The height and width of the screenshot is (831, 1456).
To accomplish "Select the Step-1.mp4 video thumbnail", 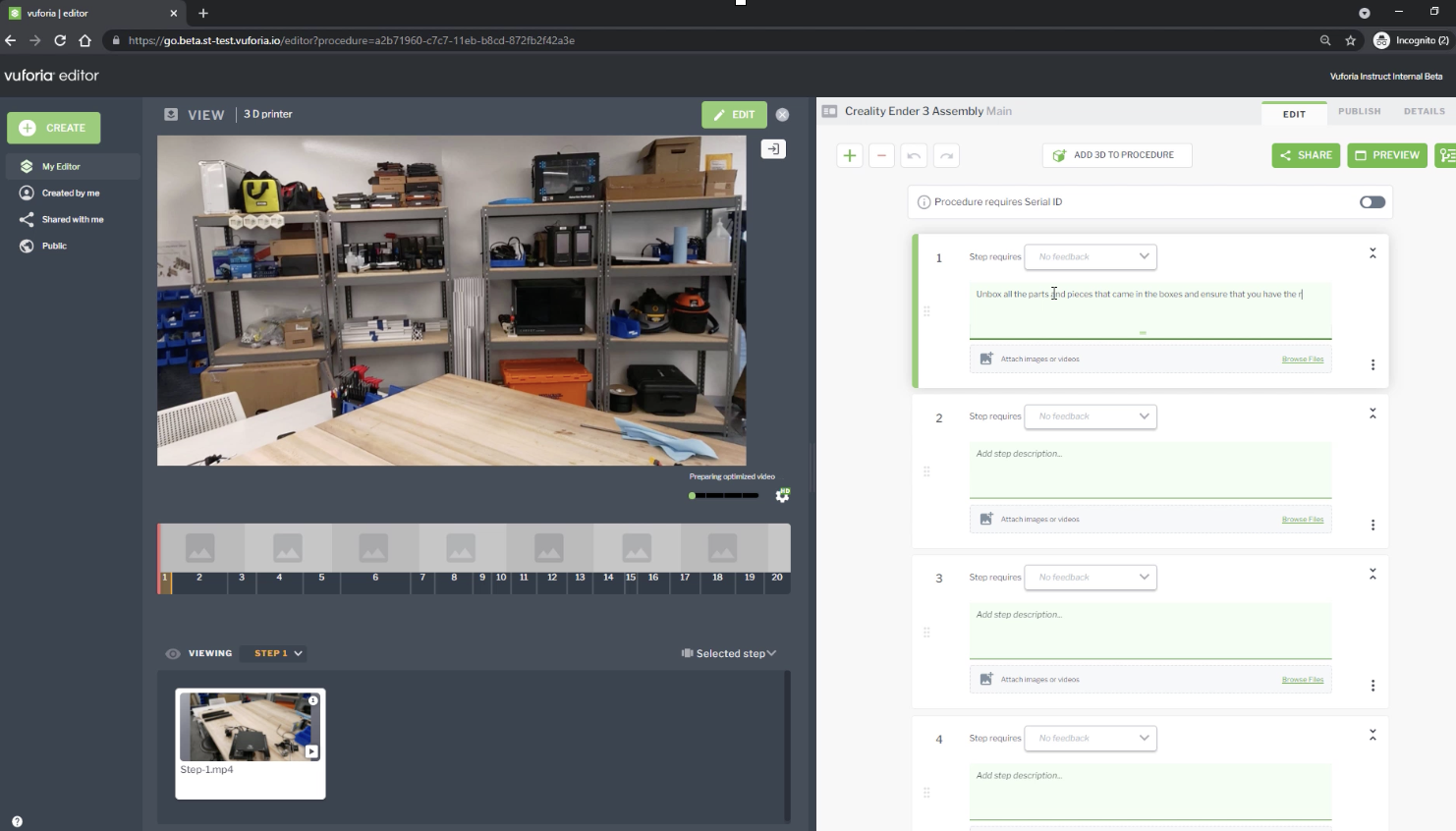I will tap(250, 728).
